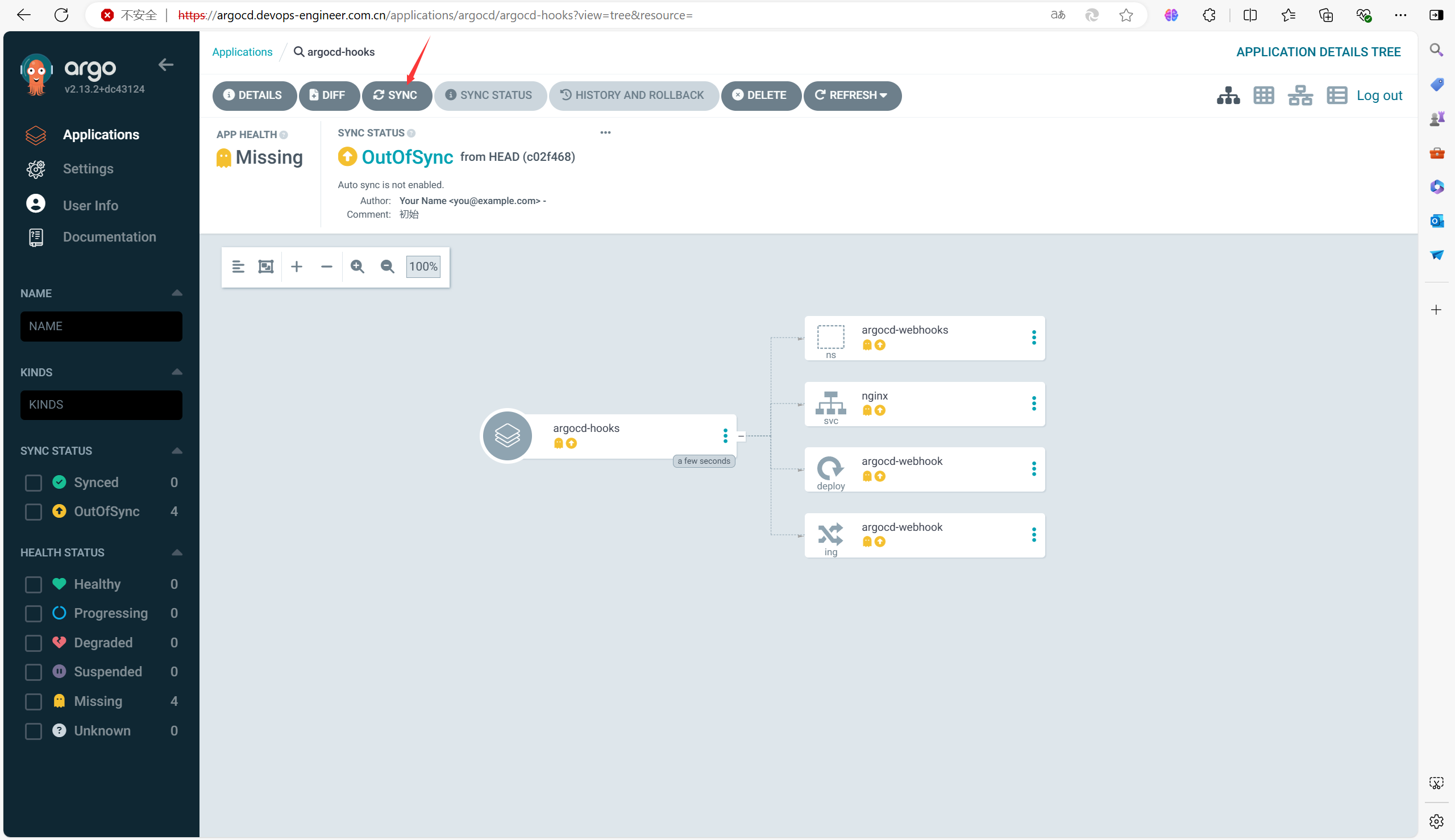Switch to network view icon
The width and height of the screenshot is (1455, 840).
point(1300,95)
